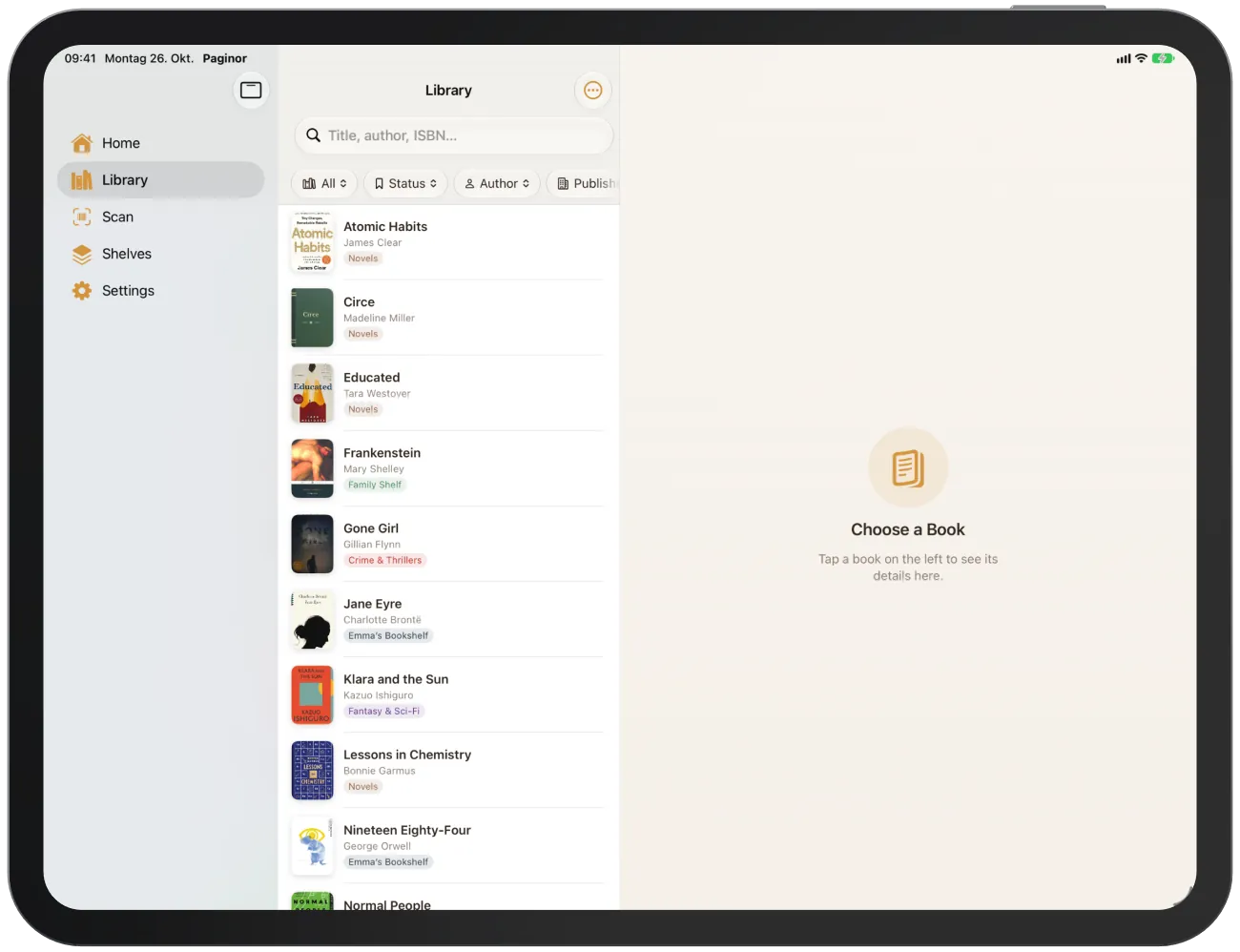Open the orange ellipsis more-options menu
The height and width of the screenshot is (952, 1240).
[593, 91]
